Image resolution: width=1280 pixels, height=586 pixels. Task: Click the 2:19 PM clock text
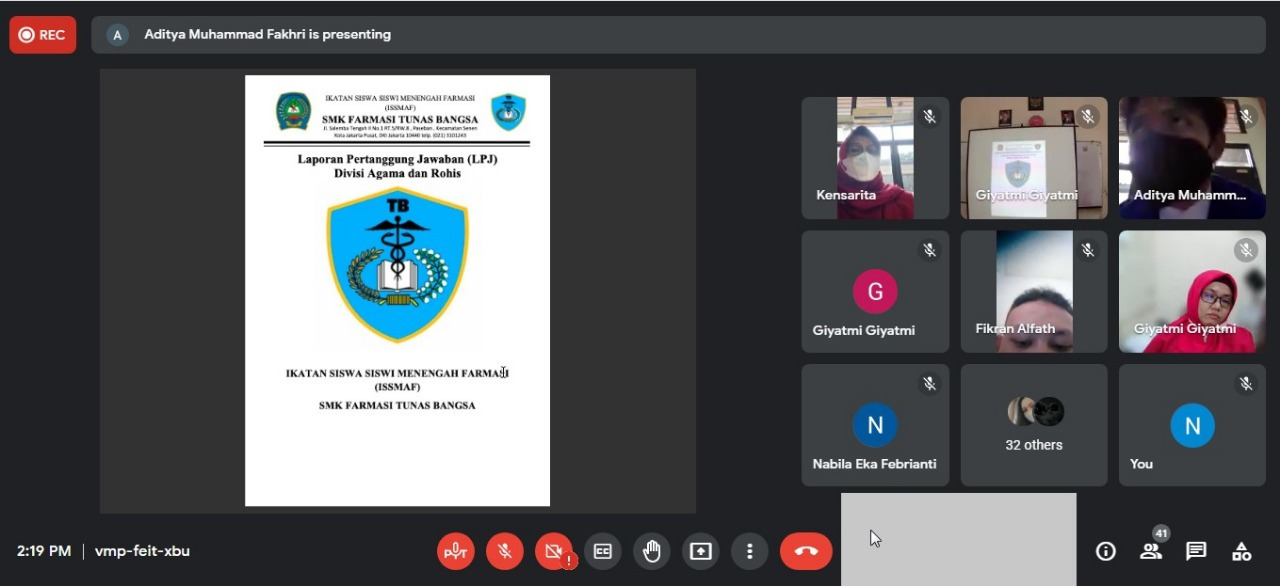point(44,551)
